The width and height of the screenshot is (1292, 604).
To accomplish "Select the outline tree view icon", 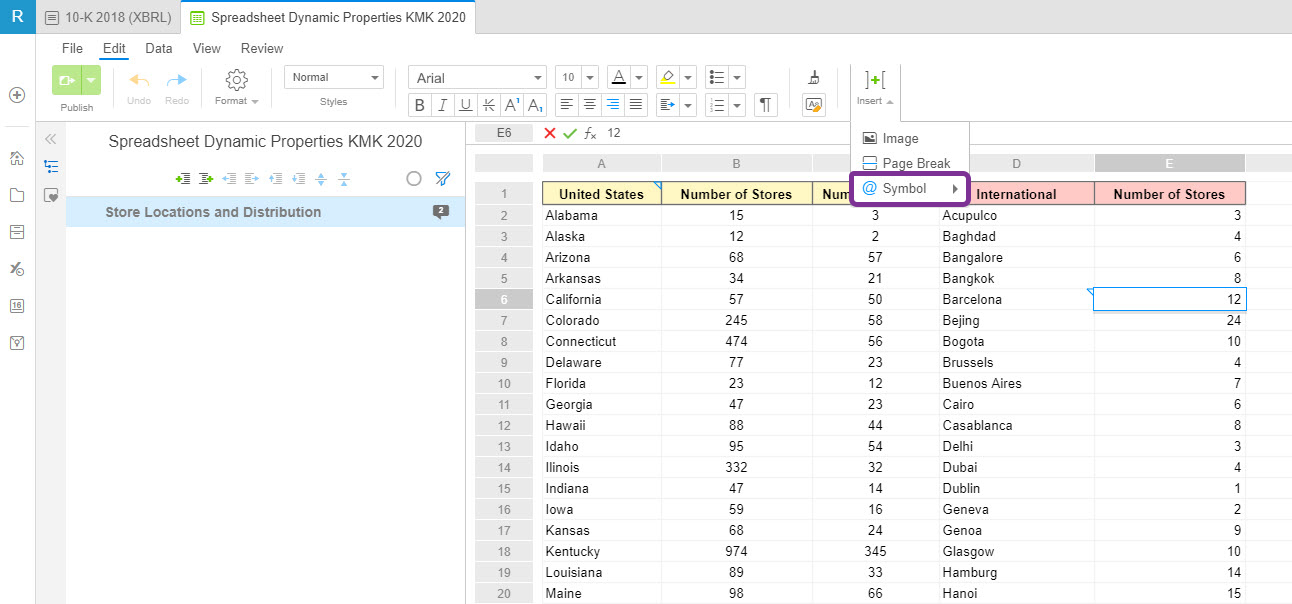I will [51, 167].
